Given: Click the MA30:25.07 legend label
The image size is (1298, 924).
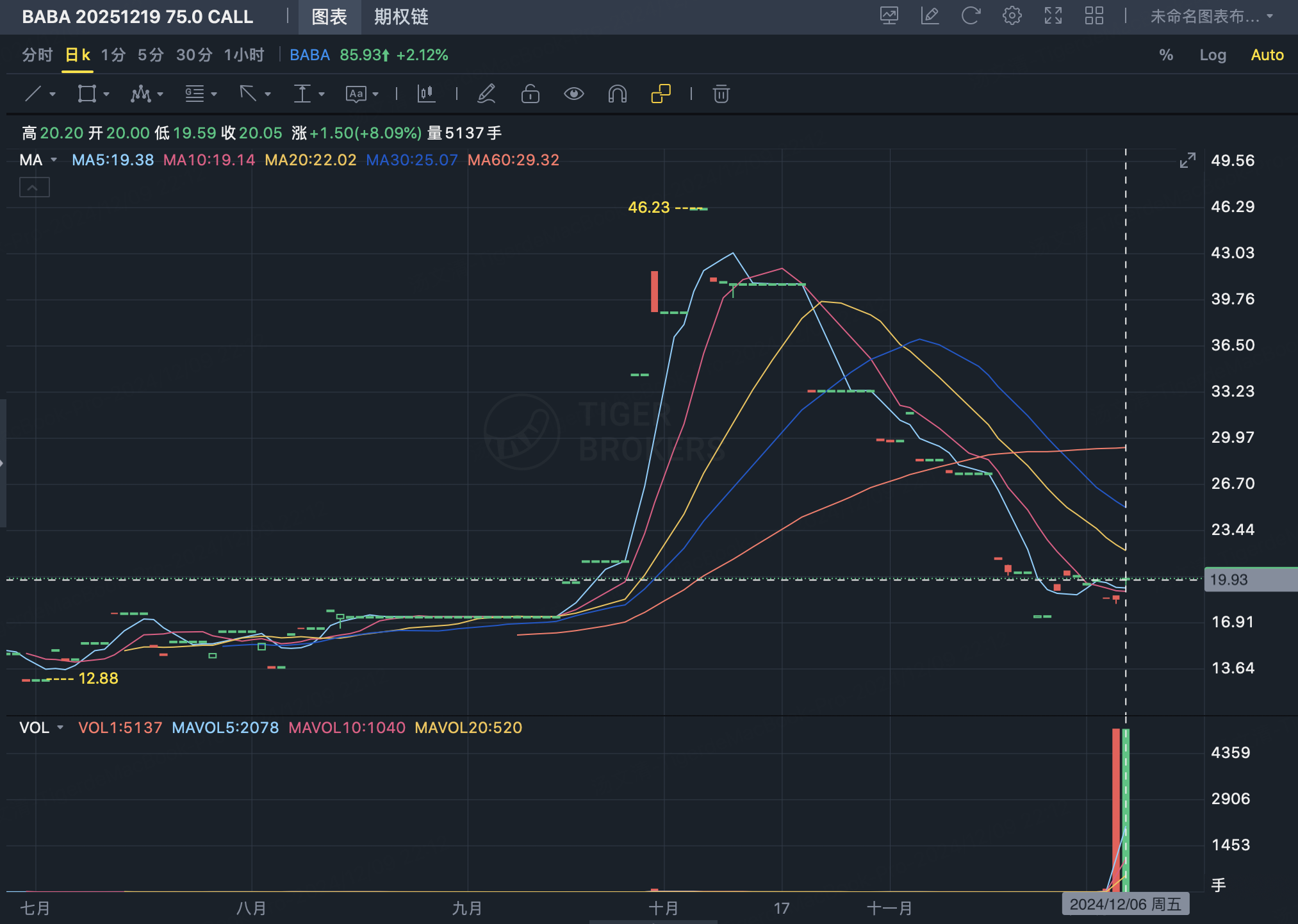Looking at the screenshot, I should pyautogui.click(x=412, y=160).
